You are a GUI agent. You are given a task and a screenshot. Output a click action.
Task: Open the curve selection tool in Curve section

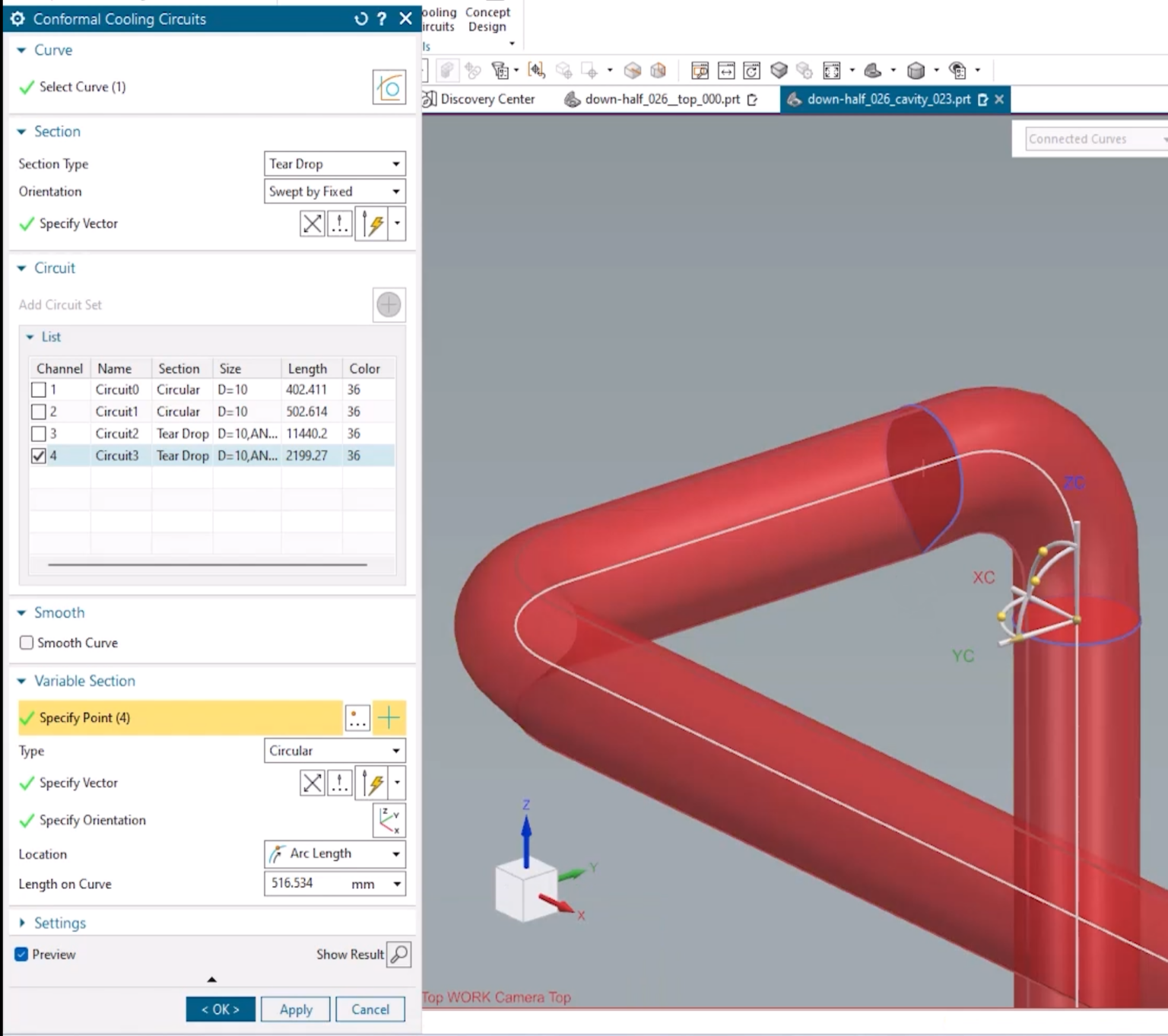click(389, 87)
